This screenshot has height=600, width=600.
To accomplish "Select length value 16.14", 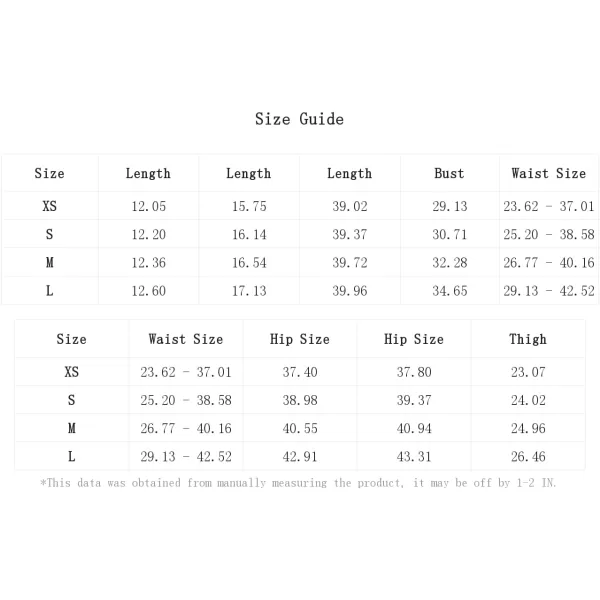I will click(x=249, y=234).
